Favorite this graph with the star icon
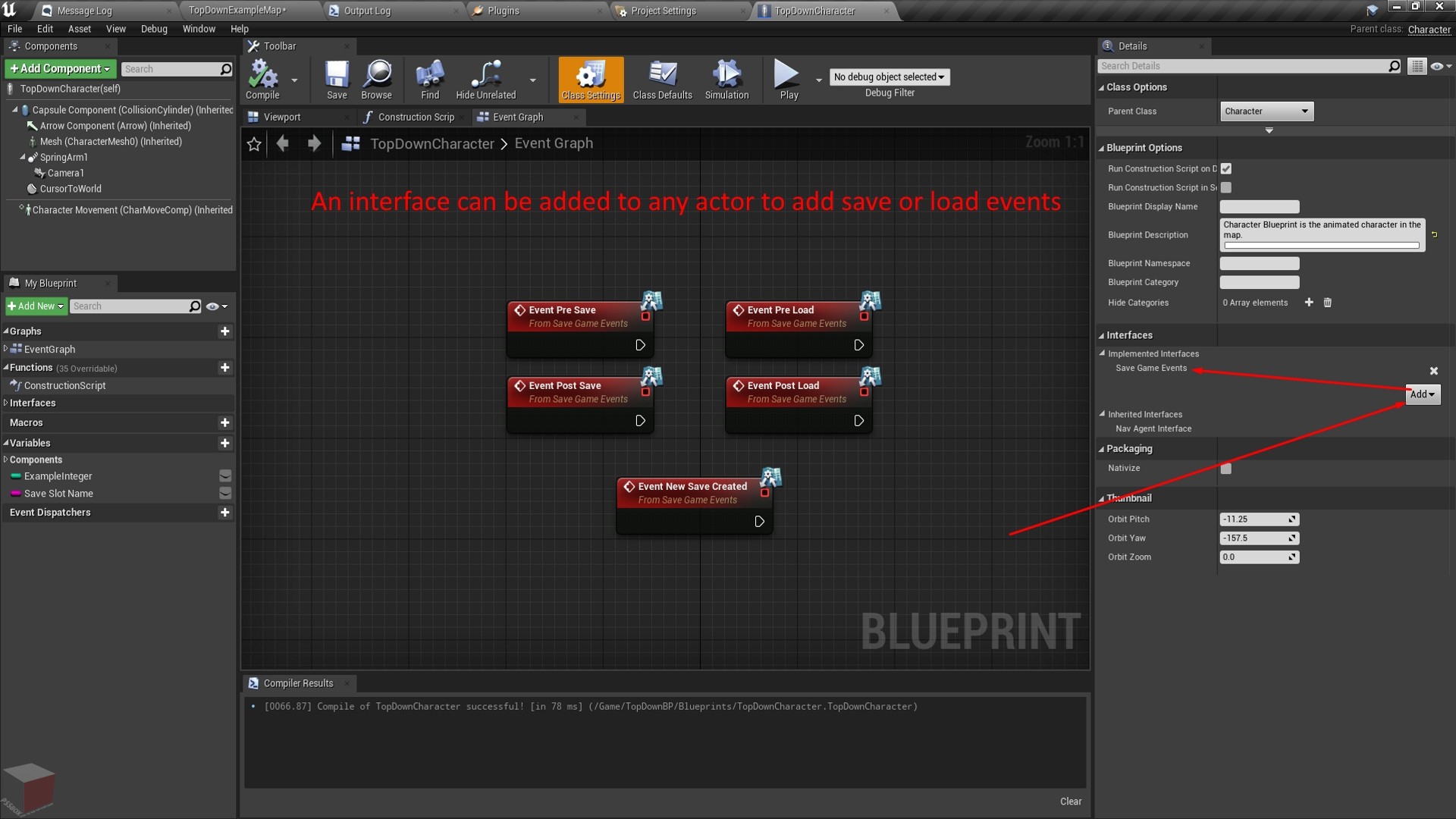 [254, 144]
